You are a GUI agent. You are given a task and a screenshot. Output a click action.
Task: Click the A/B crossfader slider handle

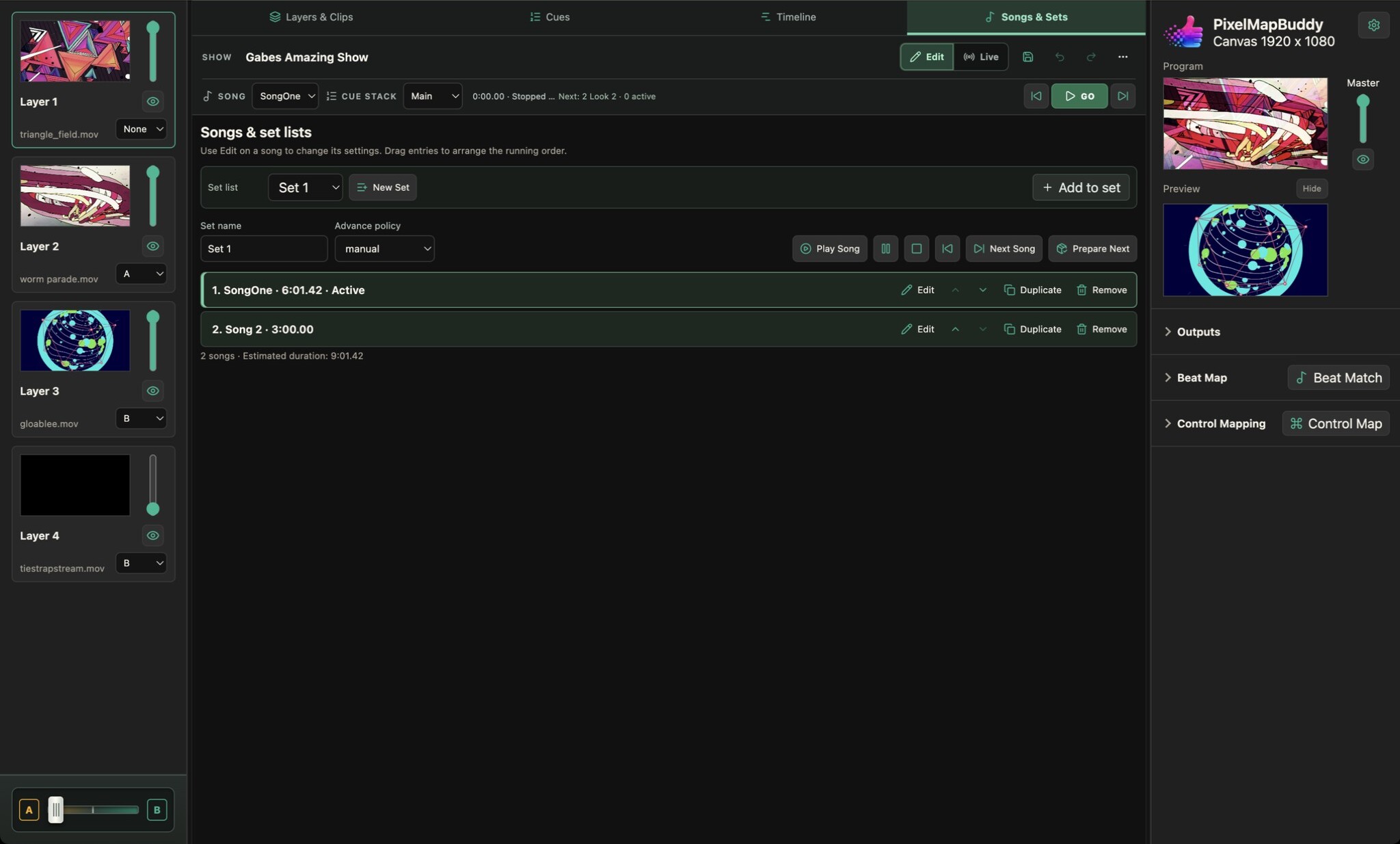click(55, 810)
